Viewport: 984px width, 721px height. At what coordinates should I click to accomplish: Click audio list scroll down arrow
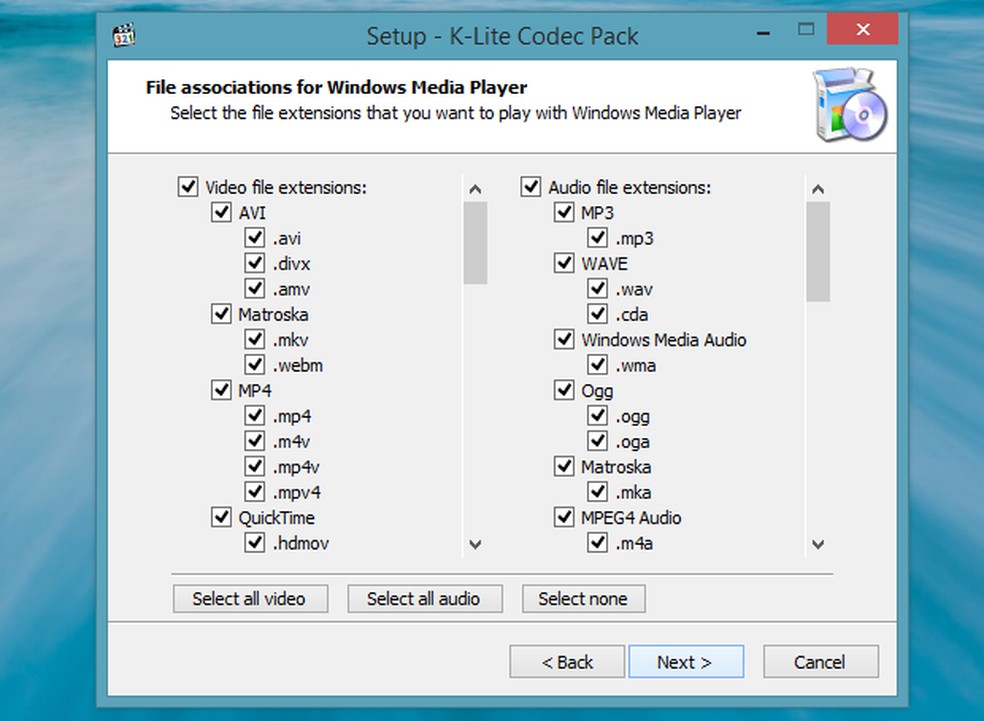tap(818, 544)
